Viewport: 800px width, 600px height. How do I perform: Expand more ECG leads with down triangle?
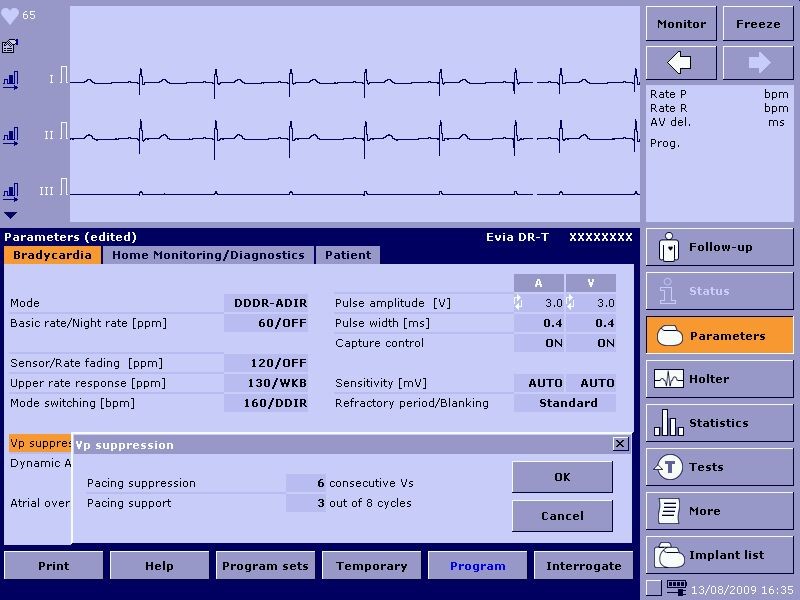tap(10, 215)
